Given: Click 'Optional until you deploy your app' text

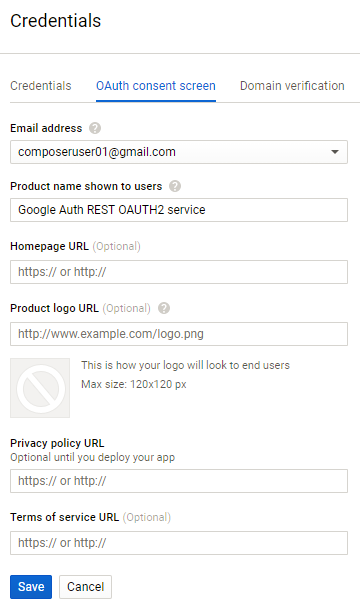Looking at the screenshot, I should [93, 458].
